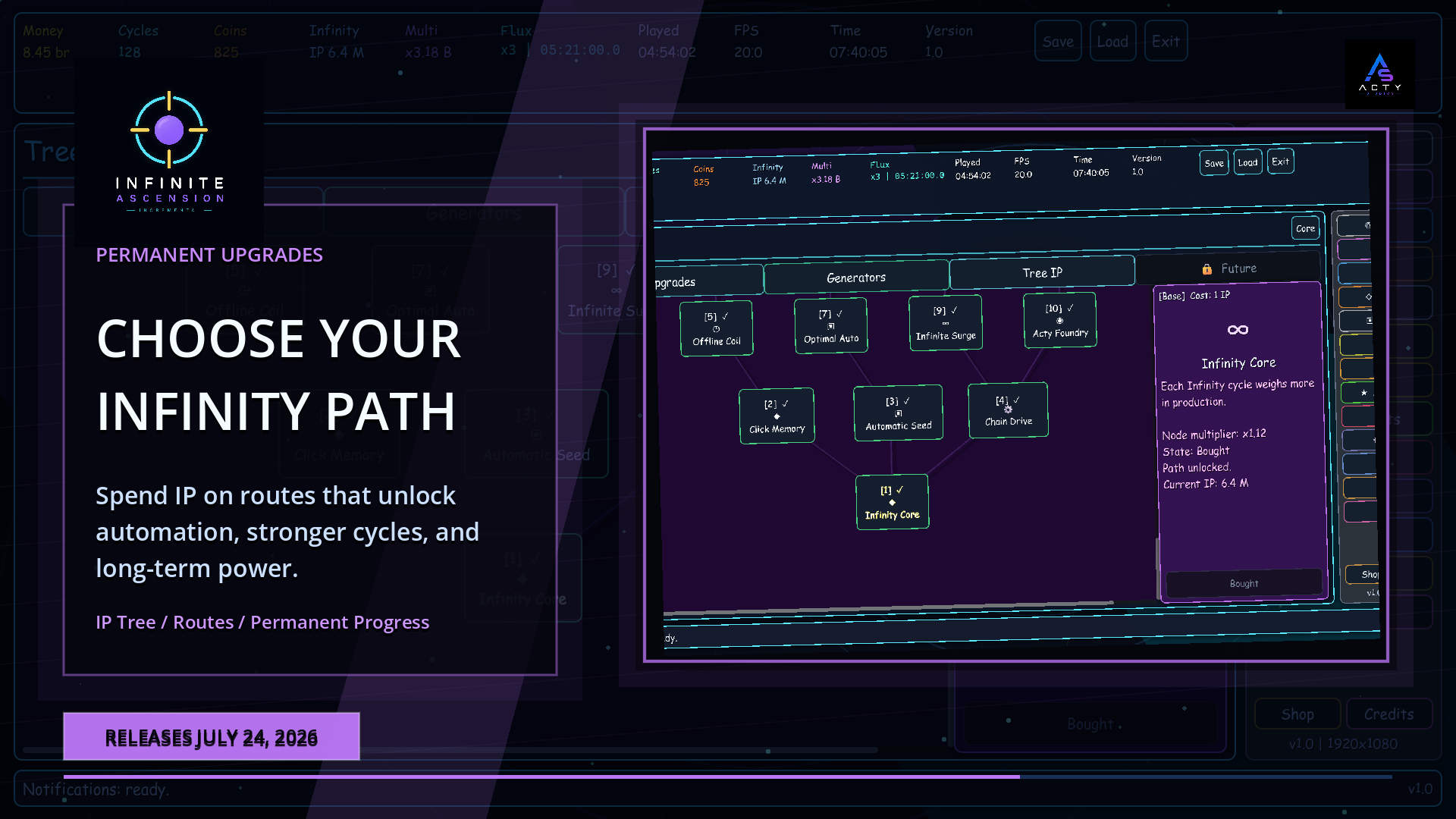Screen dimensions: 1456x819
Task: Click the dimmed Cycles 128 stat in the background
Action: 138,41
